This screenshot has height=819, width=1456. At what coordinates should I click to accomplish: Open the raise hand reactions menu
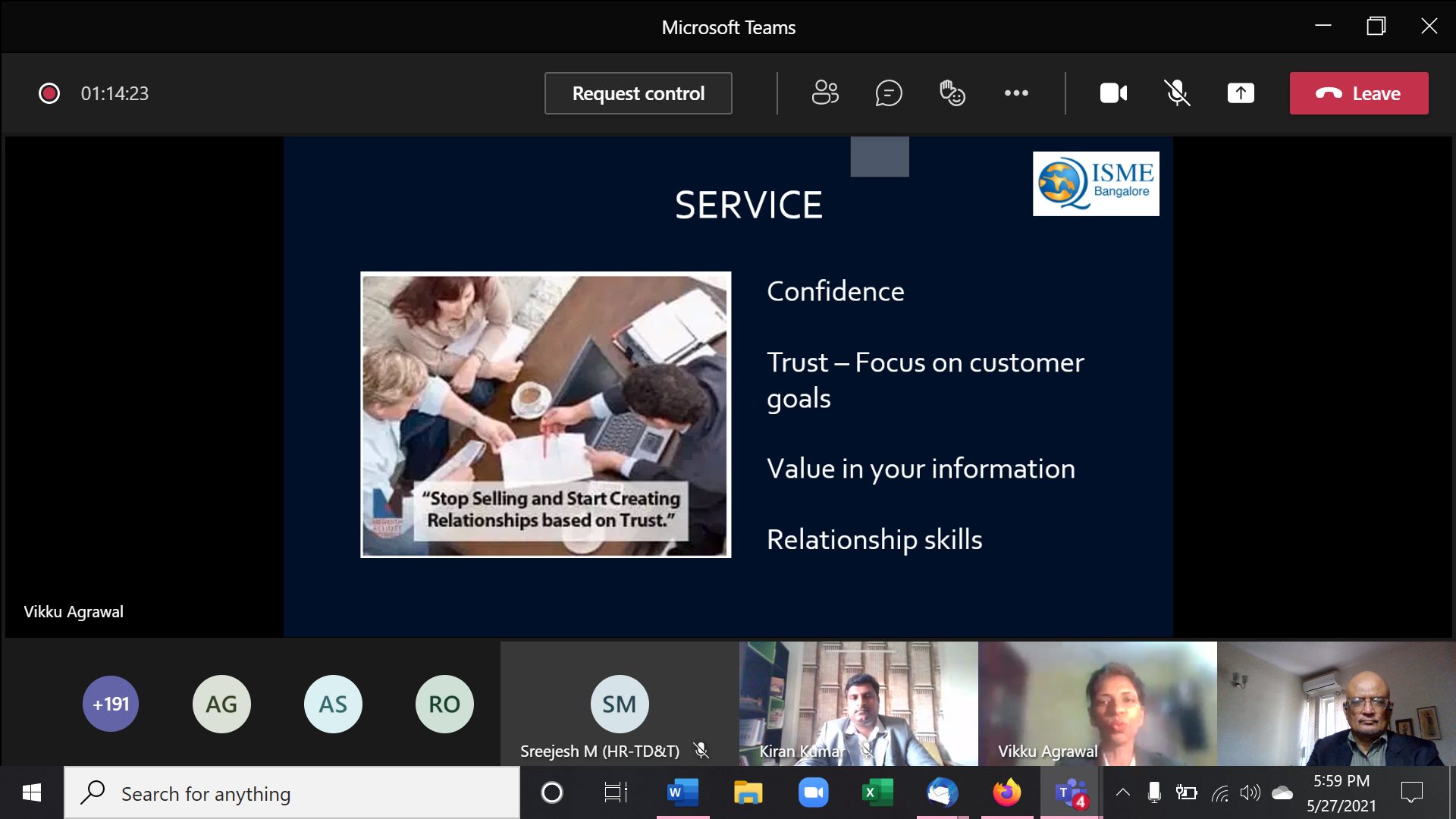[x=952, y=93]
